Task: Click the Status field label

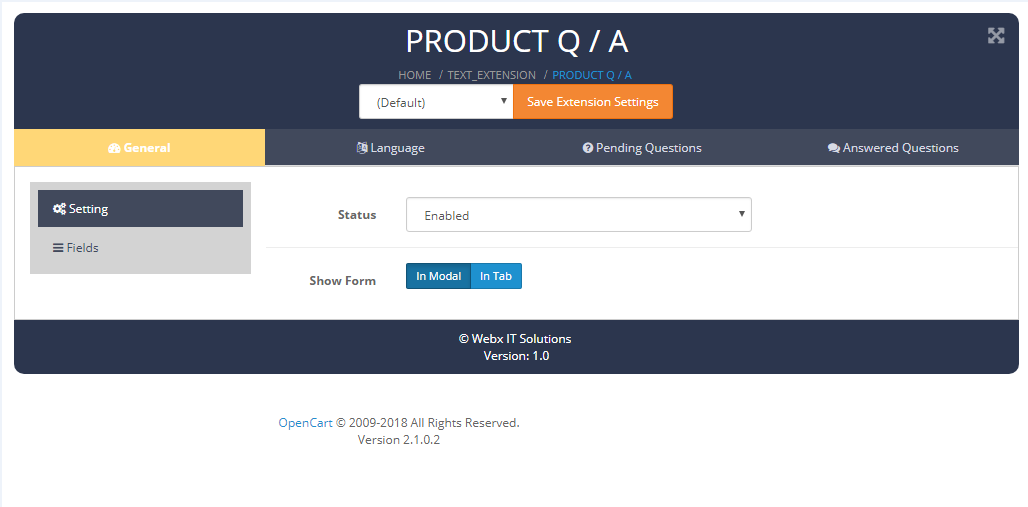Action: 357,214
